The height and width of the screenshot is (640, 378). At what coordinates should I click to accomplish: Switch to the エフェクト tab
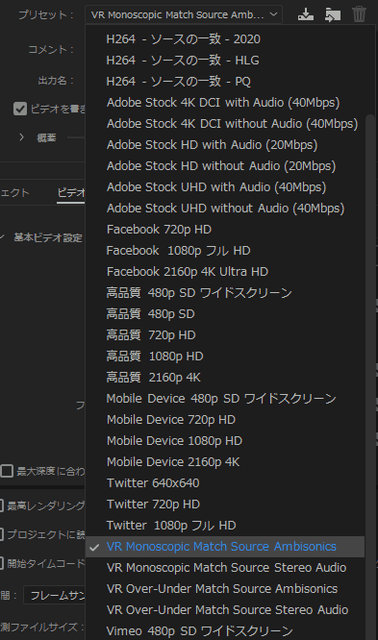(x=15, y=192)
